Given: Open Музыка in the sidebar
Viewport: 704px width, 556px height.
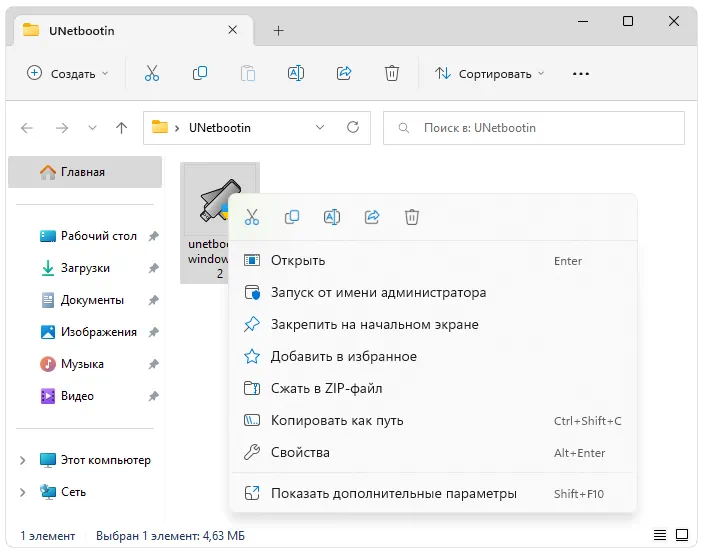Looking at the screenshot, I should (x=72, y=364).
